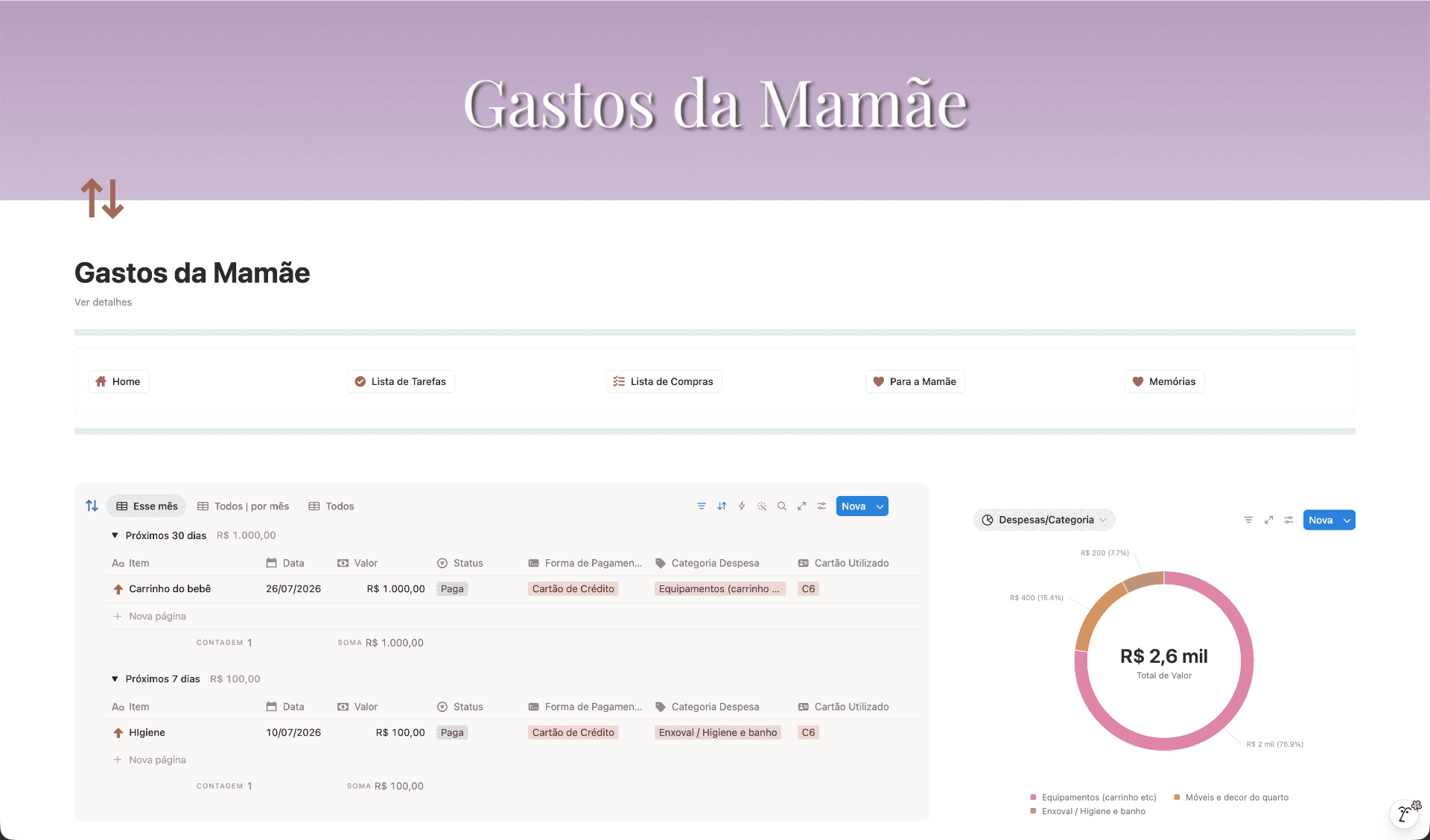Click the Móveis e decor legend swatch
1430x840 pixels.
click(1177, 798)
